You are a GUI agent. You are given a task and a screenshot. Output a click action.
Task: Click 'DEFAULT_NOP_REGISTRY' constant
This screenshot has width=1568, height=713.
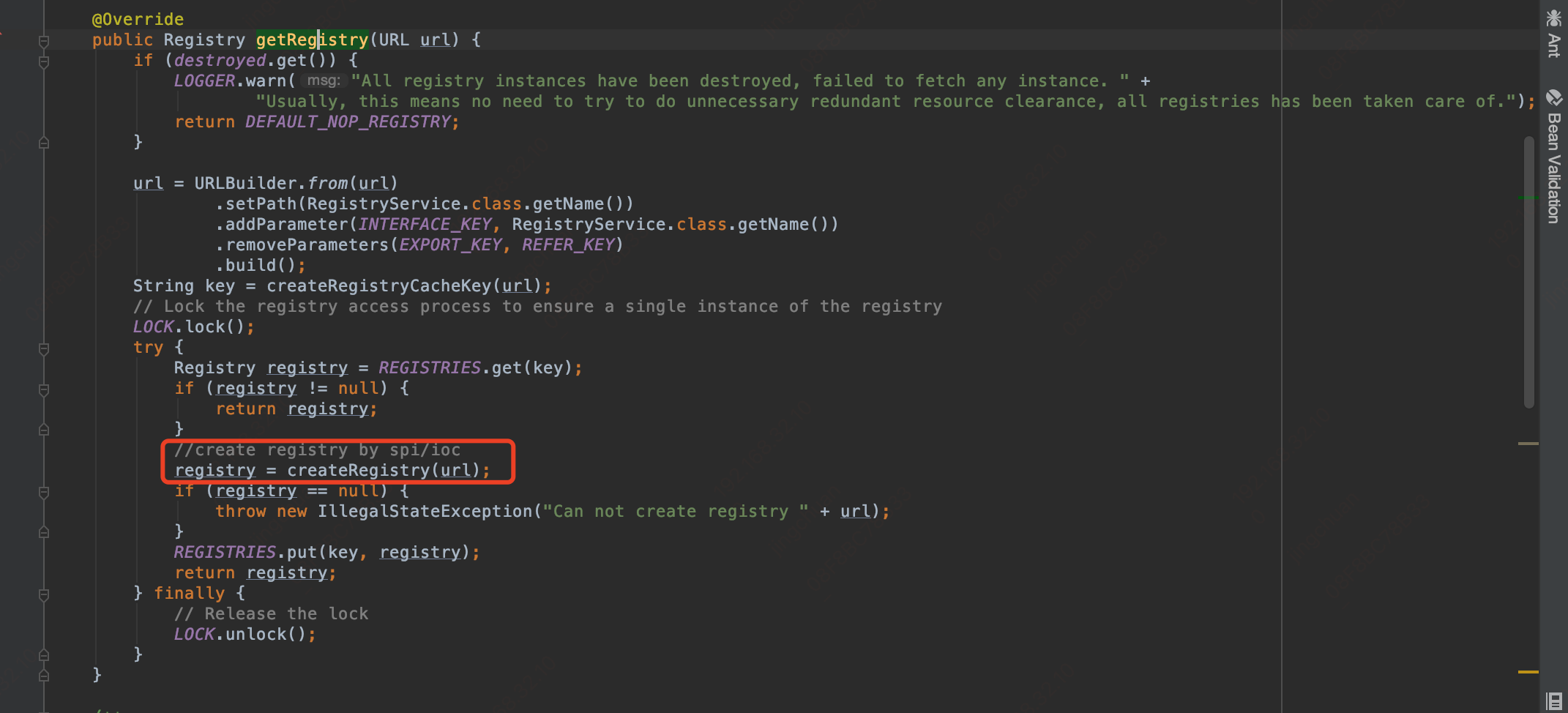[x=348, y=122]
